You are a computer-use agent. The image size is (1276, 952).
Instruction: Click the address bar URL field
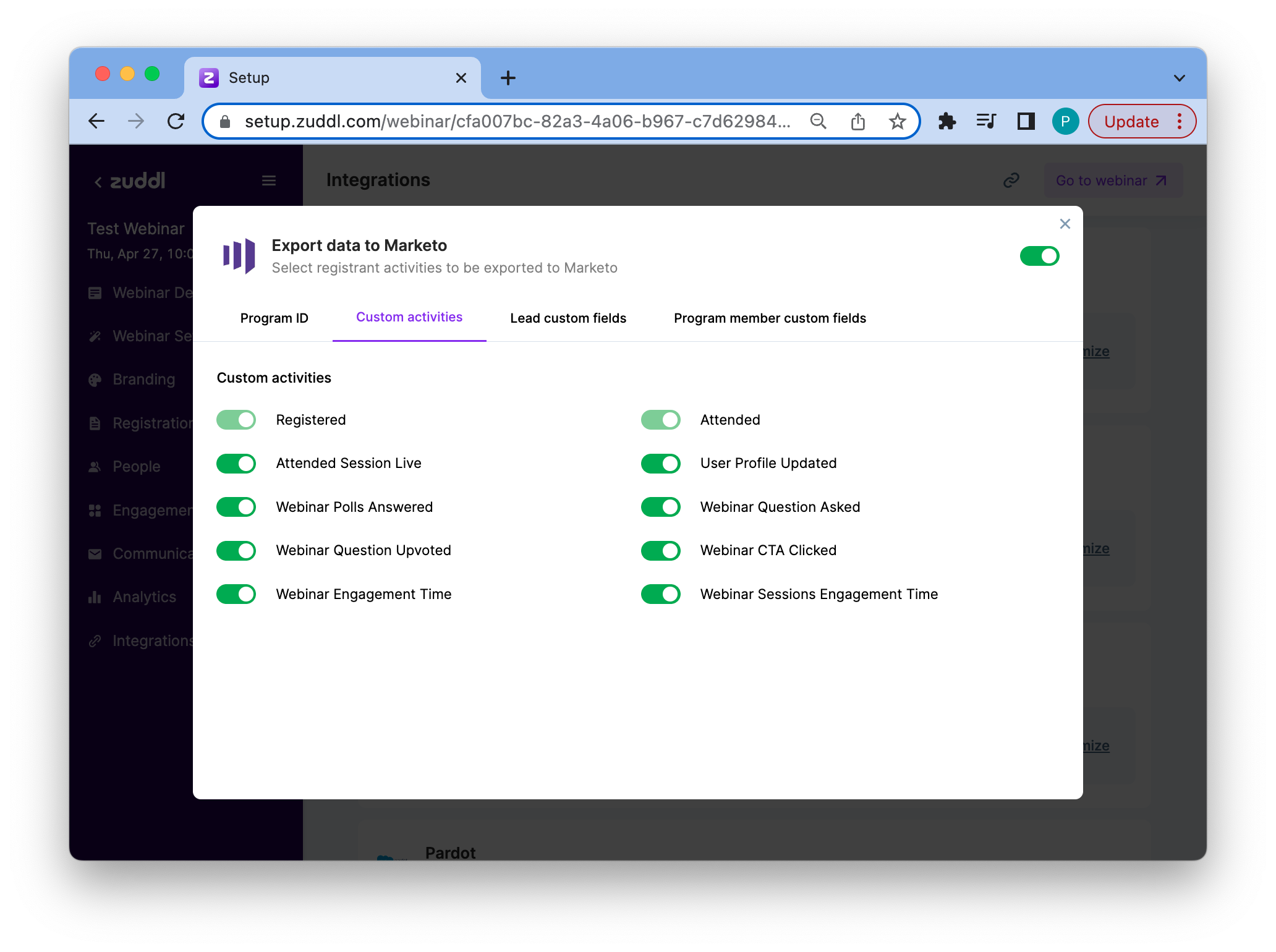tap(517, 121)
